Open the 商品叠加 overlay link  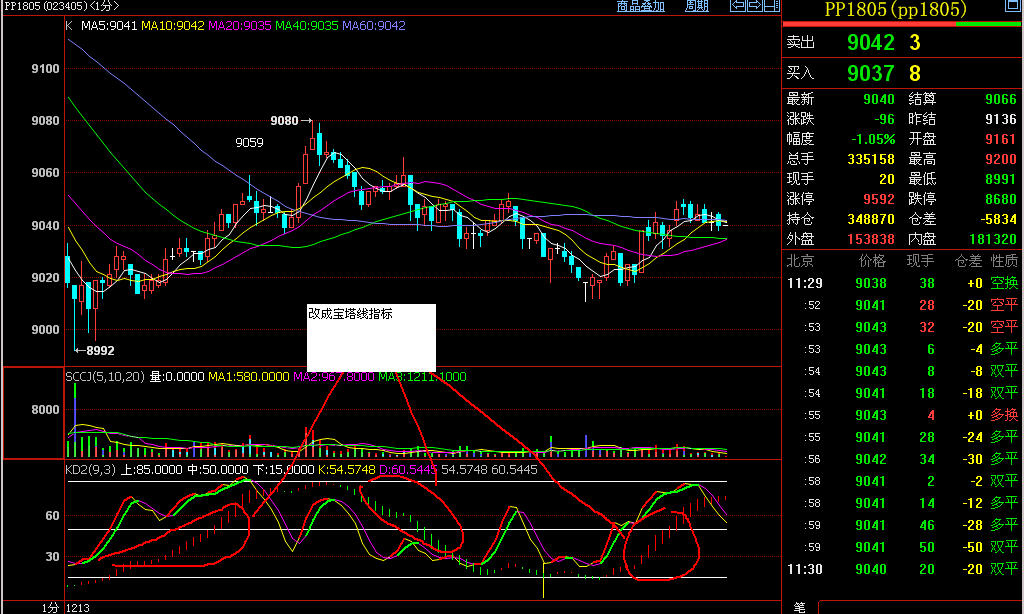(641, 6)
